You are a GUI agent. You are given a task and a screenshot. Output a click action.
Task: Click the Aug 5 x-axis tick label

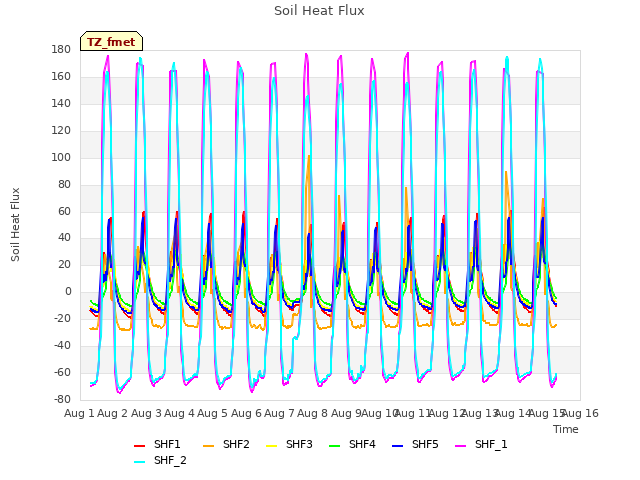[212, 413]
